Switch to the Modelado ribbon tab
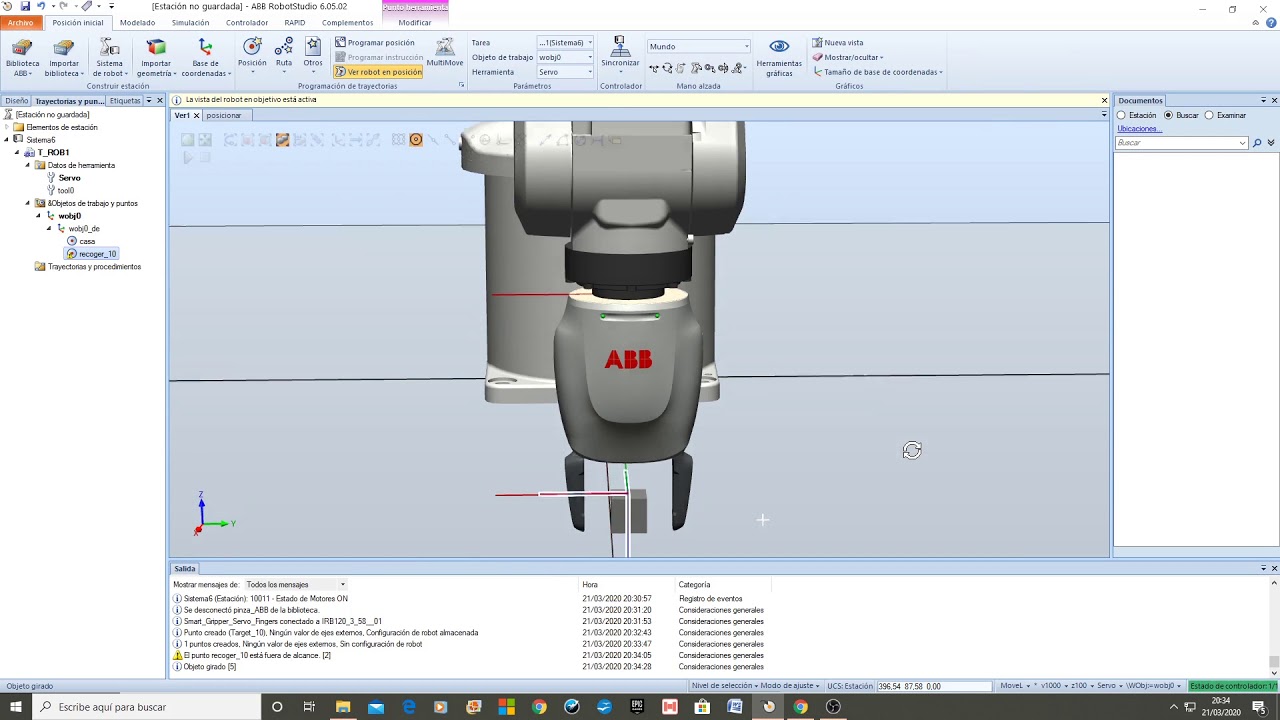The width and height of the screenshot is (1280, 720). [x=138, y=22]
